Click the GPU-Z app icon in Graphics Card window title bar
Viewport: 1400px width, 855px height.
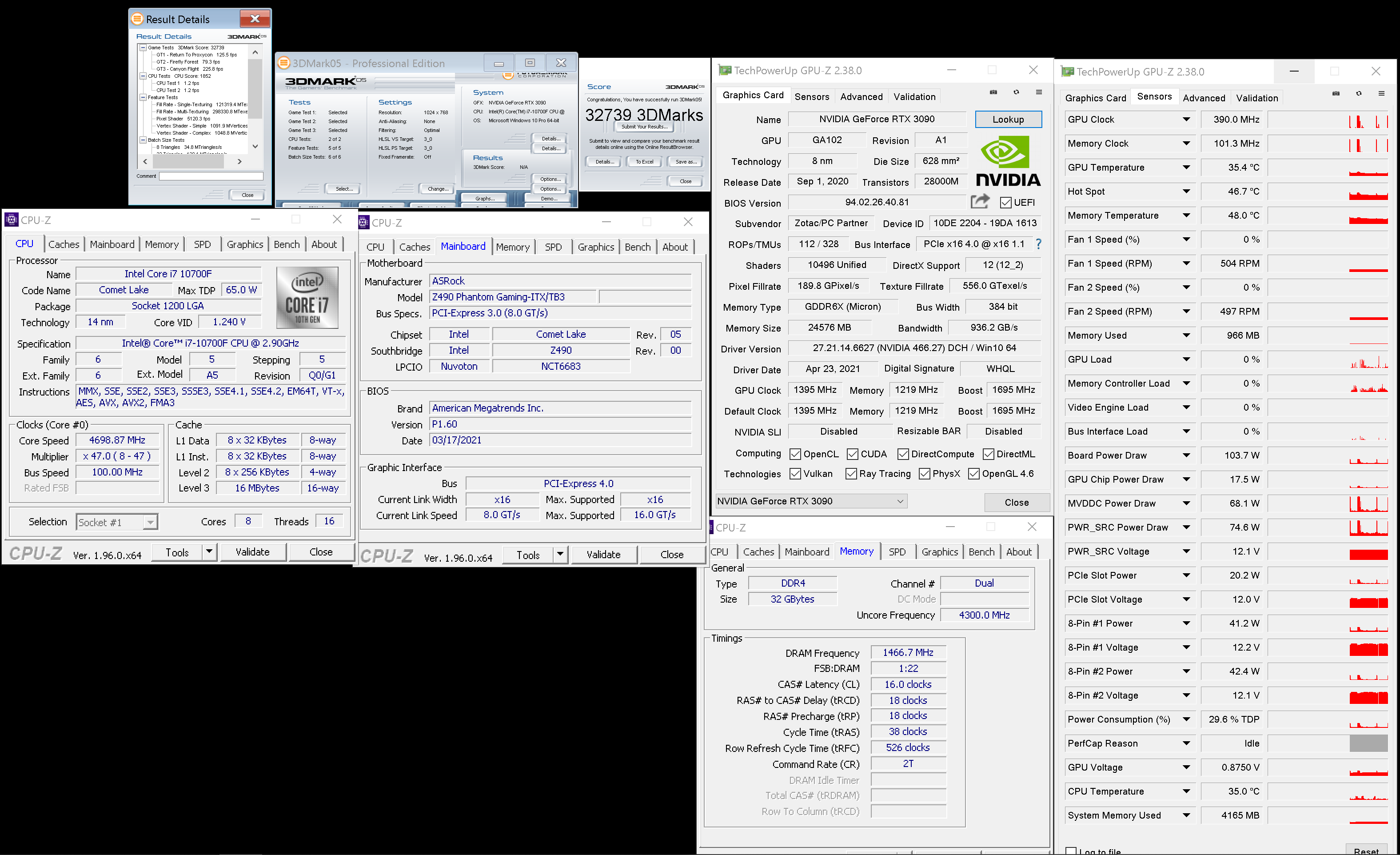point(725,71)
